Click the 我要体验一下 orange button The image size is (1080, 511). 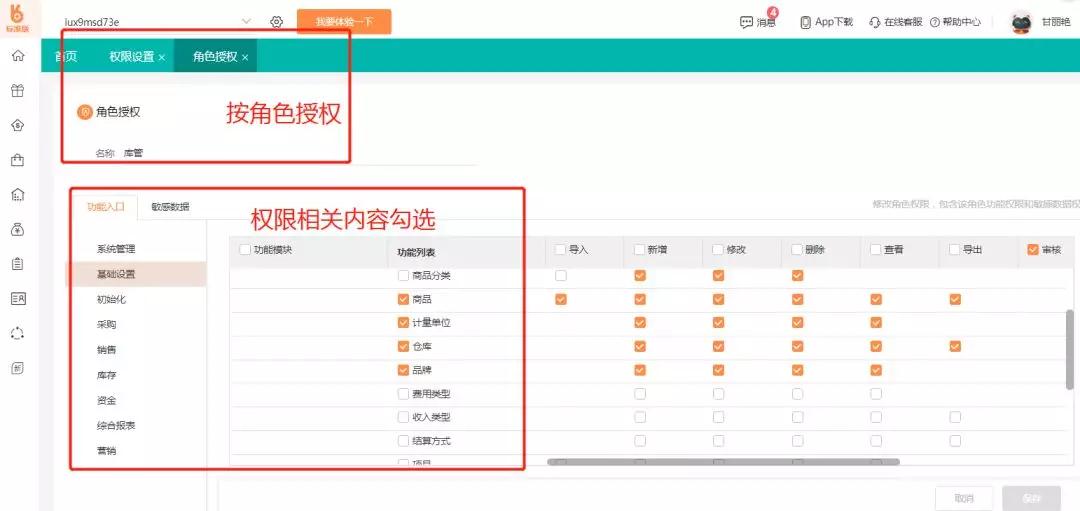[343, 22]
